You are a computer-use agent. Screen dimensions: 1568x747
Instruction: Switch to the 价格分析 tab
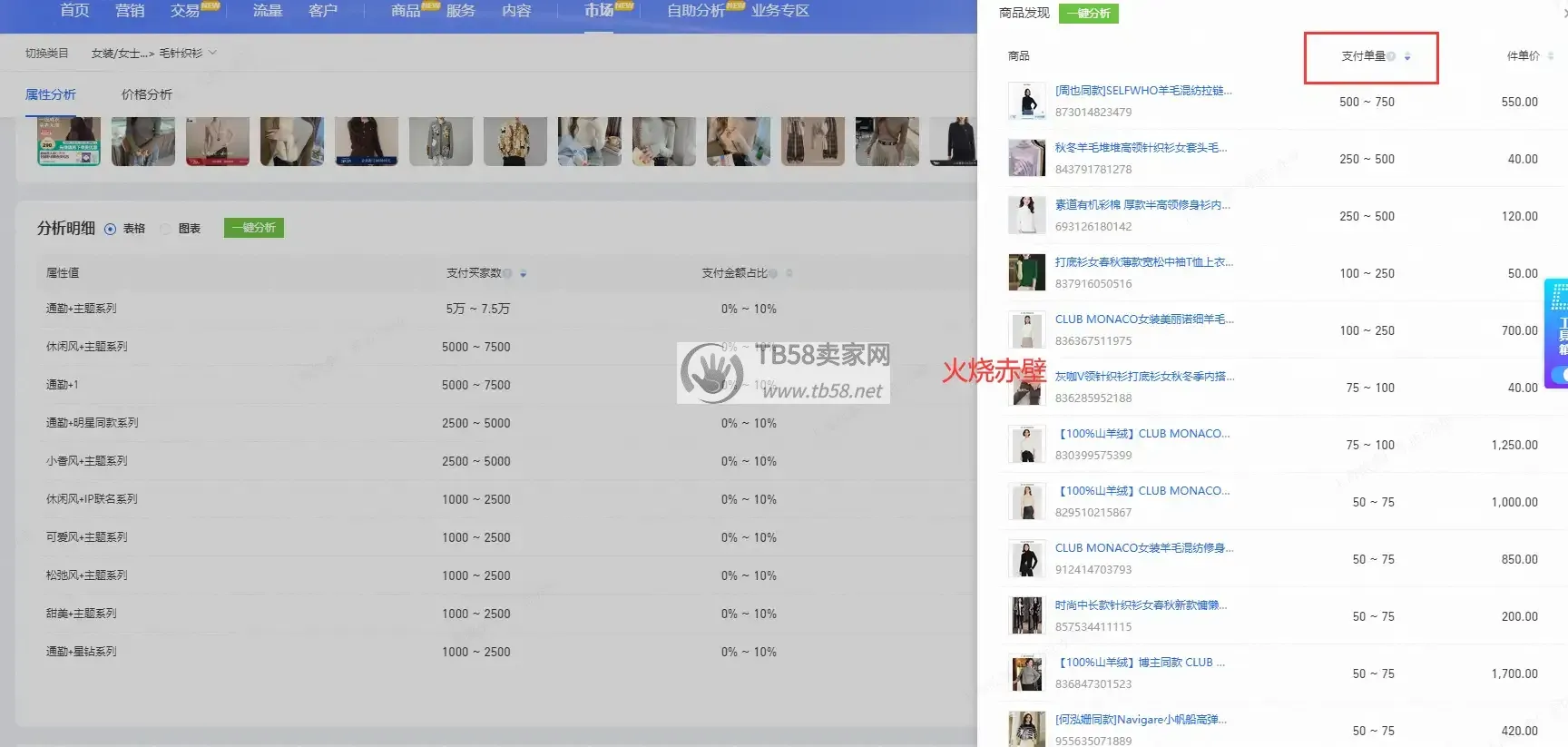(x=147, y=94)
